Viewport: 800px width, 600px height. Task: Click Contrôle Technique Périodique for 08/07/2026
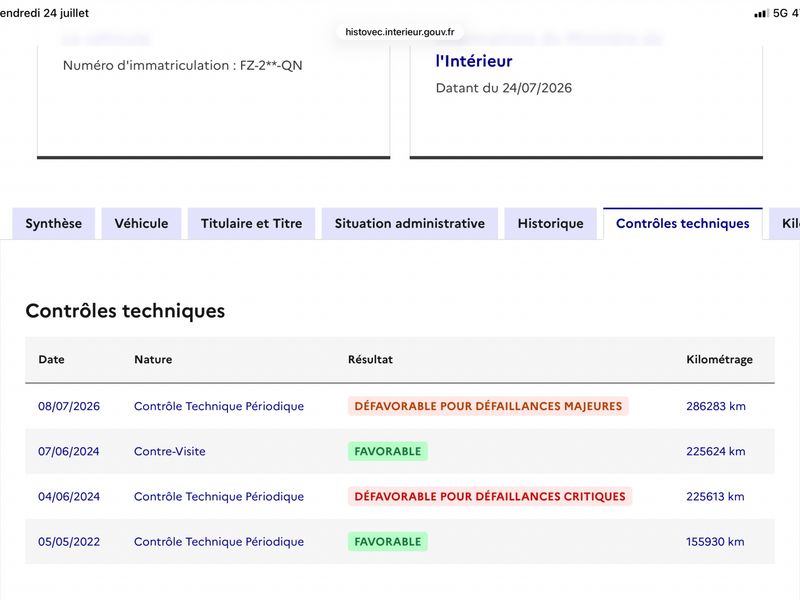coord(219,406)
